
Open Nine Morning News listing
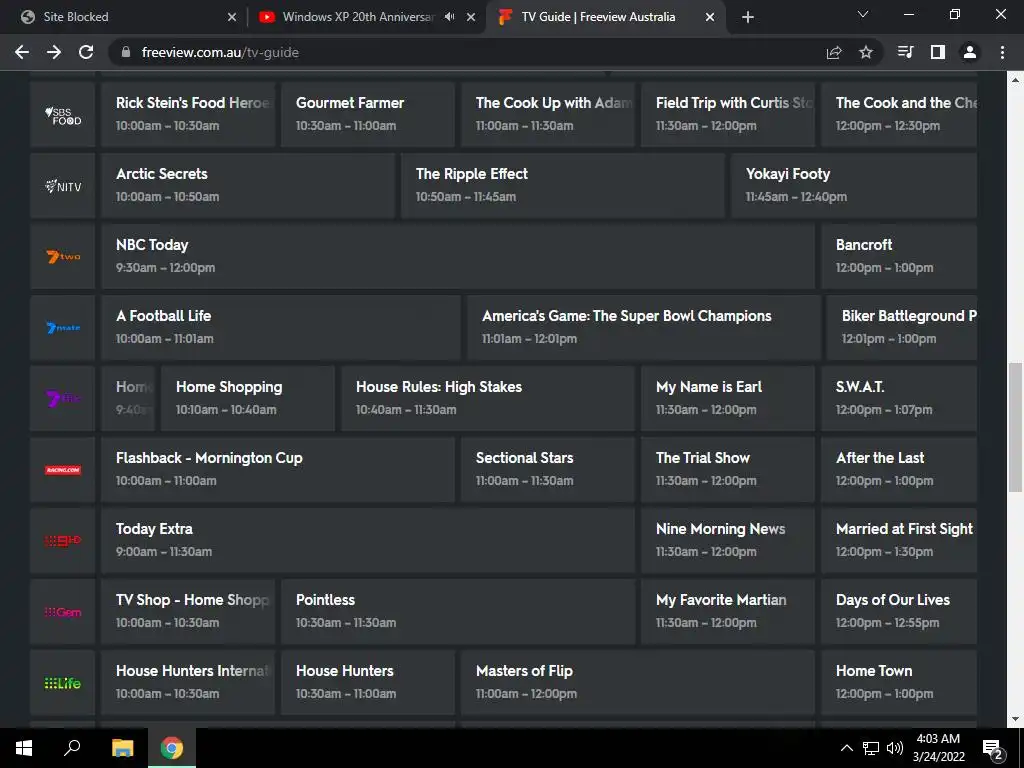[x=728, y=541]
